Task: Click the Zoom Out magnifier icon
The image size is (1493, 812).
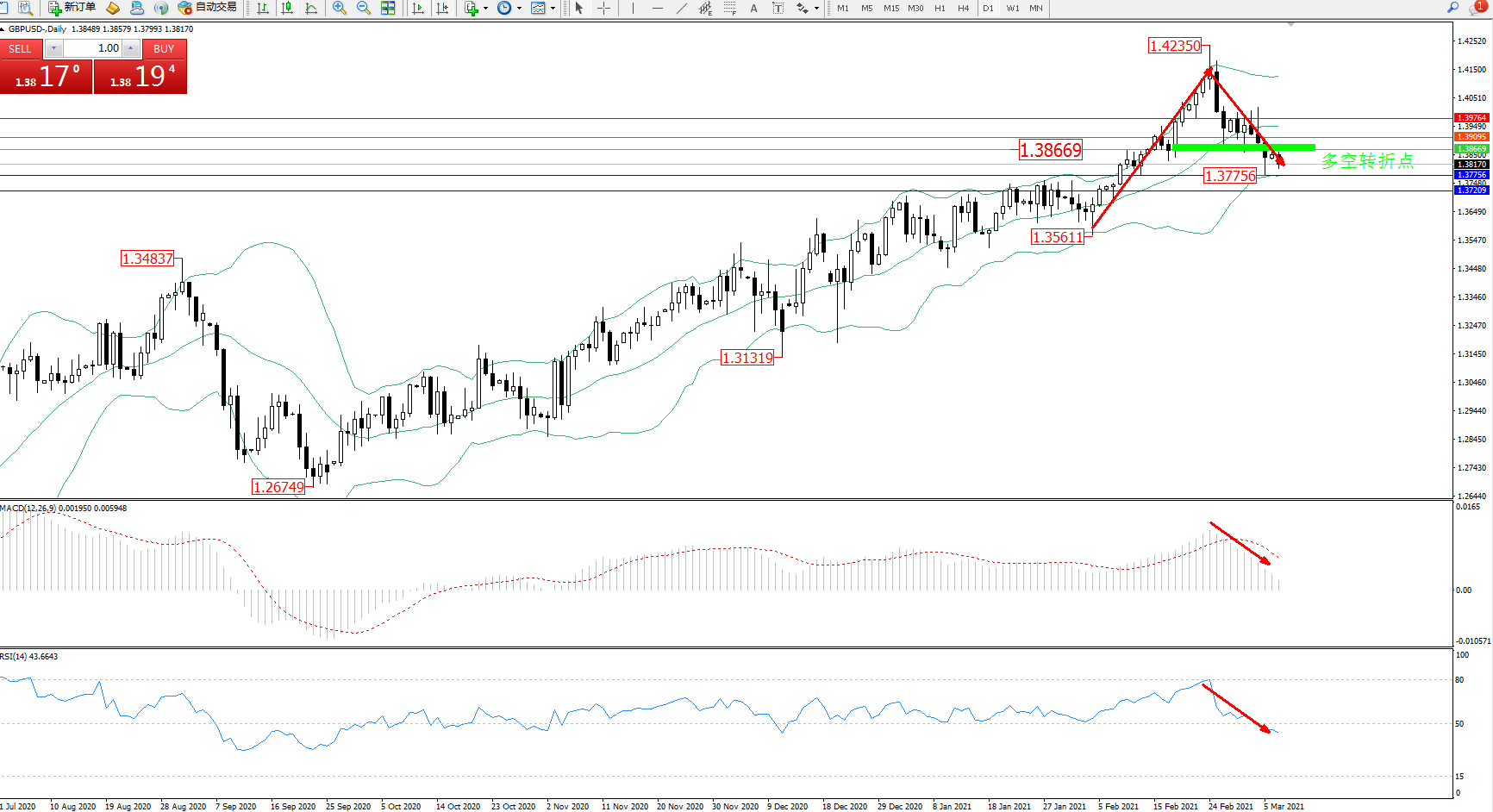Action: click(x=364, y=8)
